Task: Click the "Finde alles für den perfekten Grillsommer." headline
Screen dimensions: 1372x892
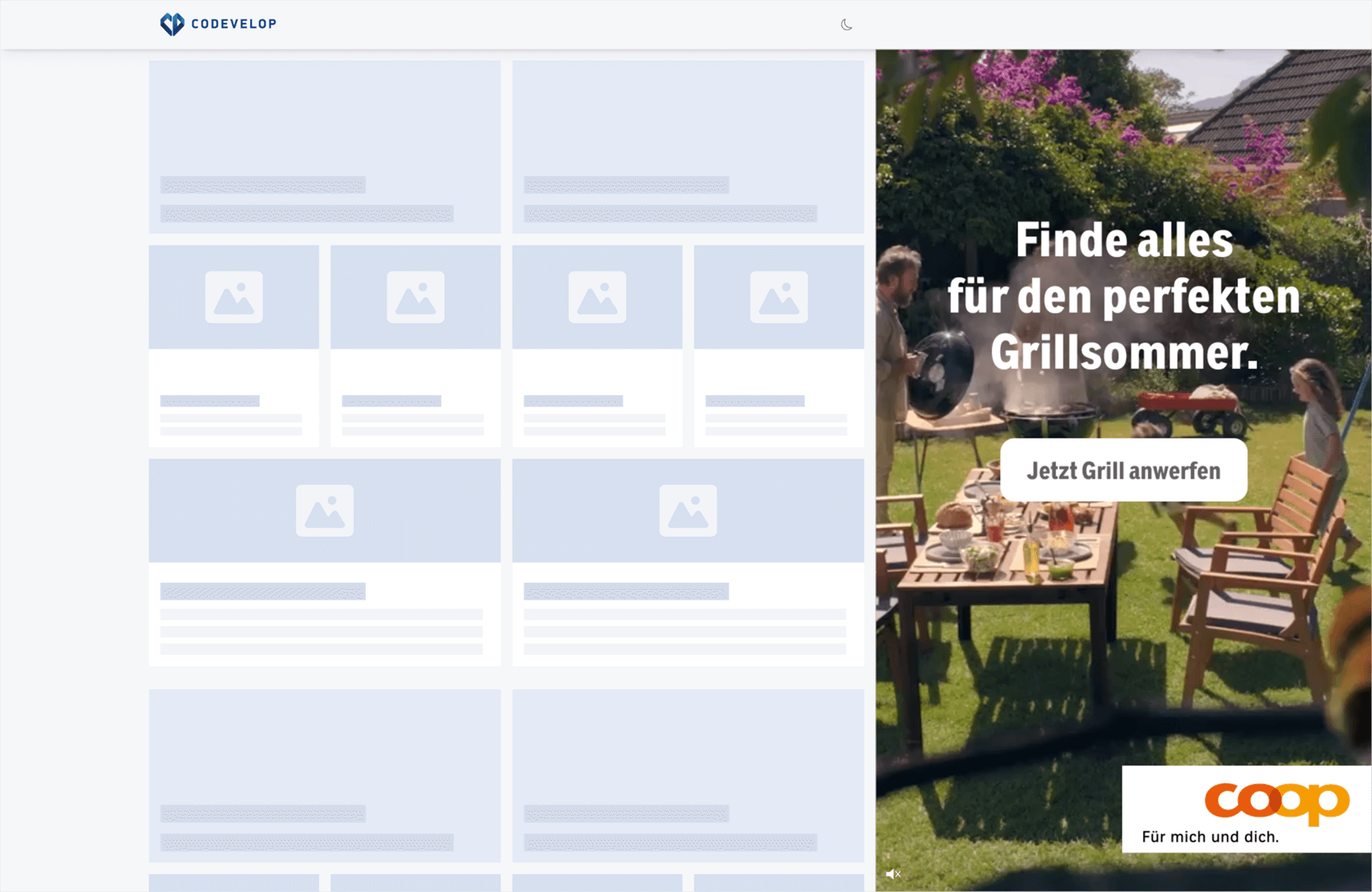Action: (x=1123, y=296)
